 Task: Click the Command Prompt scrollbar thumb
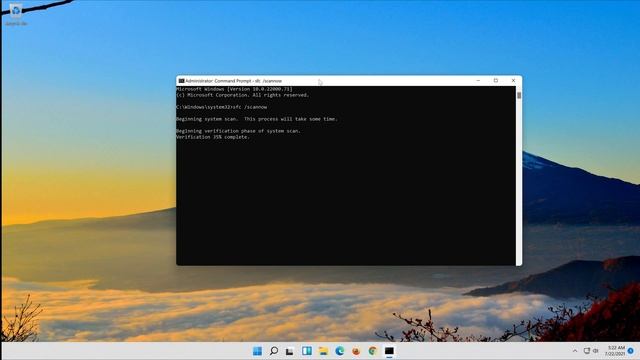point(519,95)
